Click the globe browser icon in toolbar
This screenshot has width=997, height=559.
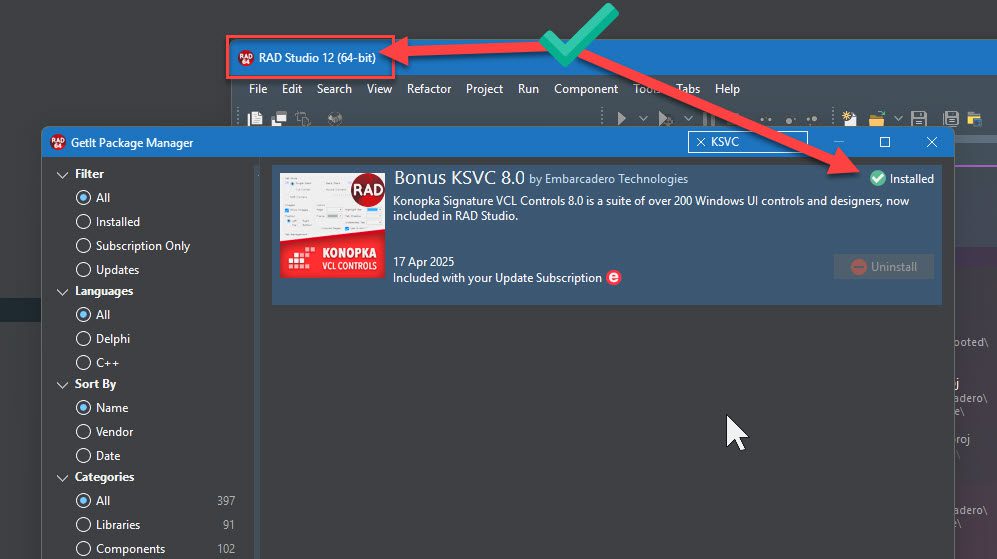coord(335,118)
